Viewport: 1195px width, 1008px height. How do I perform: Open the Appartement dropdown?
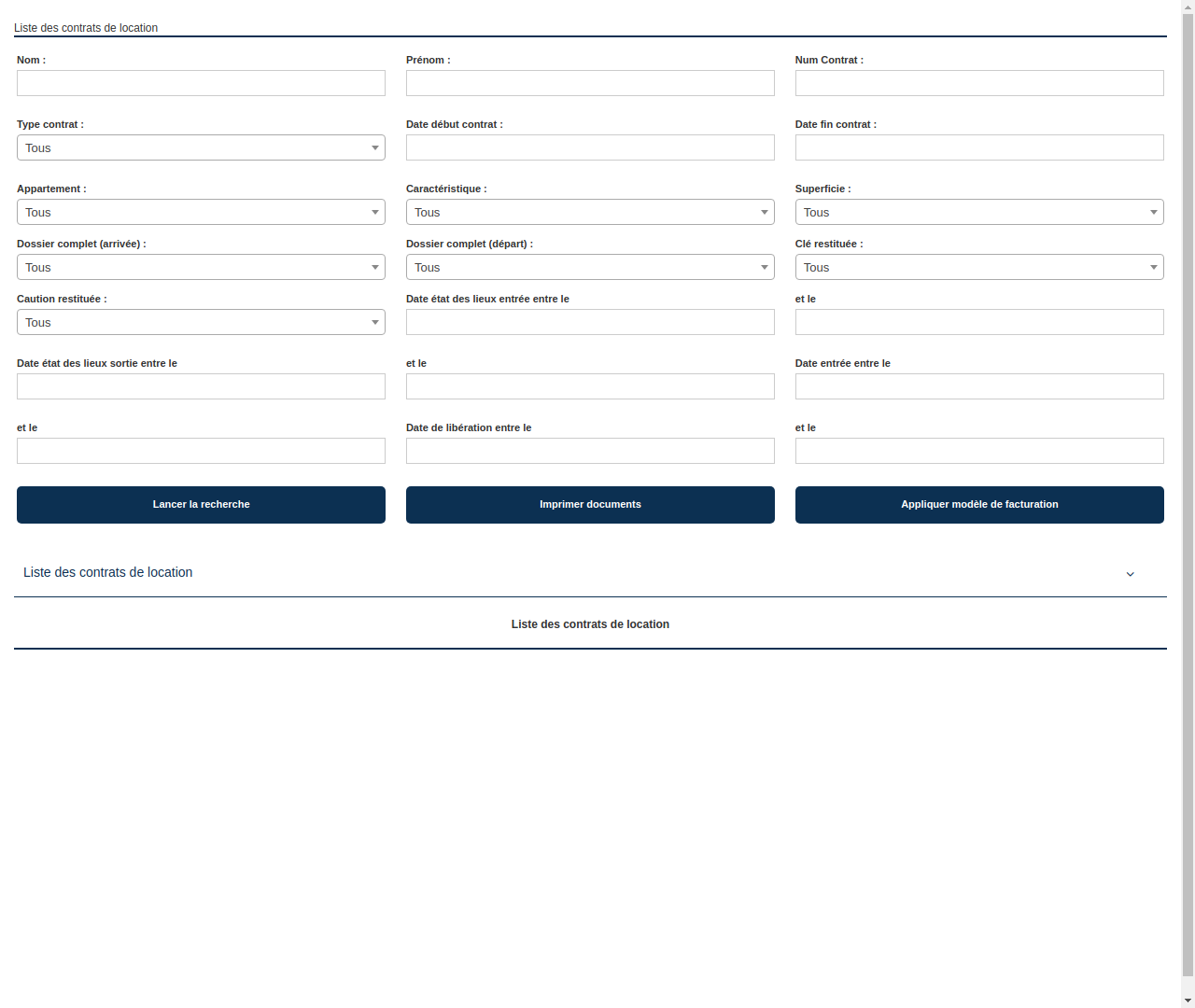[x=201, y=212]
